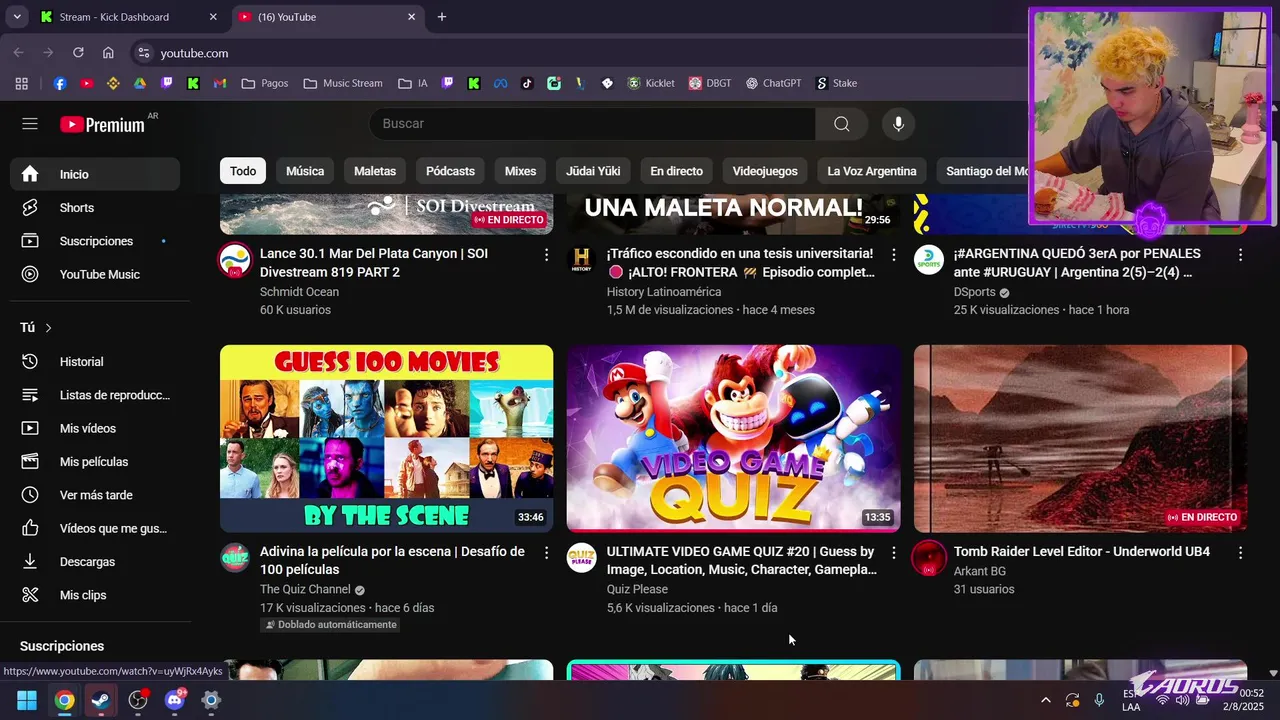Click the Gmail bookmark icon
Image resolution: width=1280 pixels, height=720 pixels.
220,83
